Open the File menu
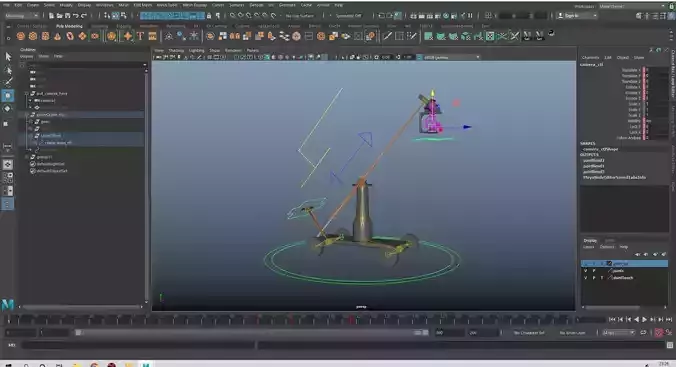Image resolution: width=676 pixels, height=367 pixels. [x=6, y=5]
